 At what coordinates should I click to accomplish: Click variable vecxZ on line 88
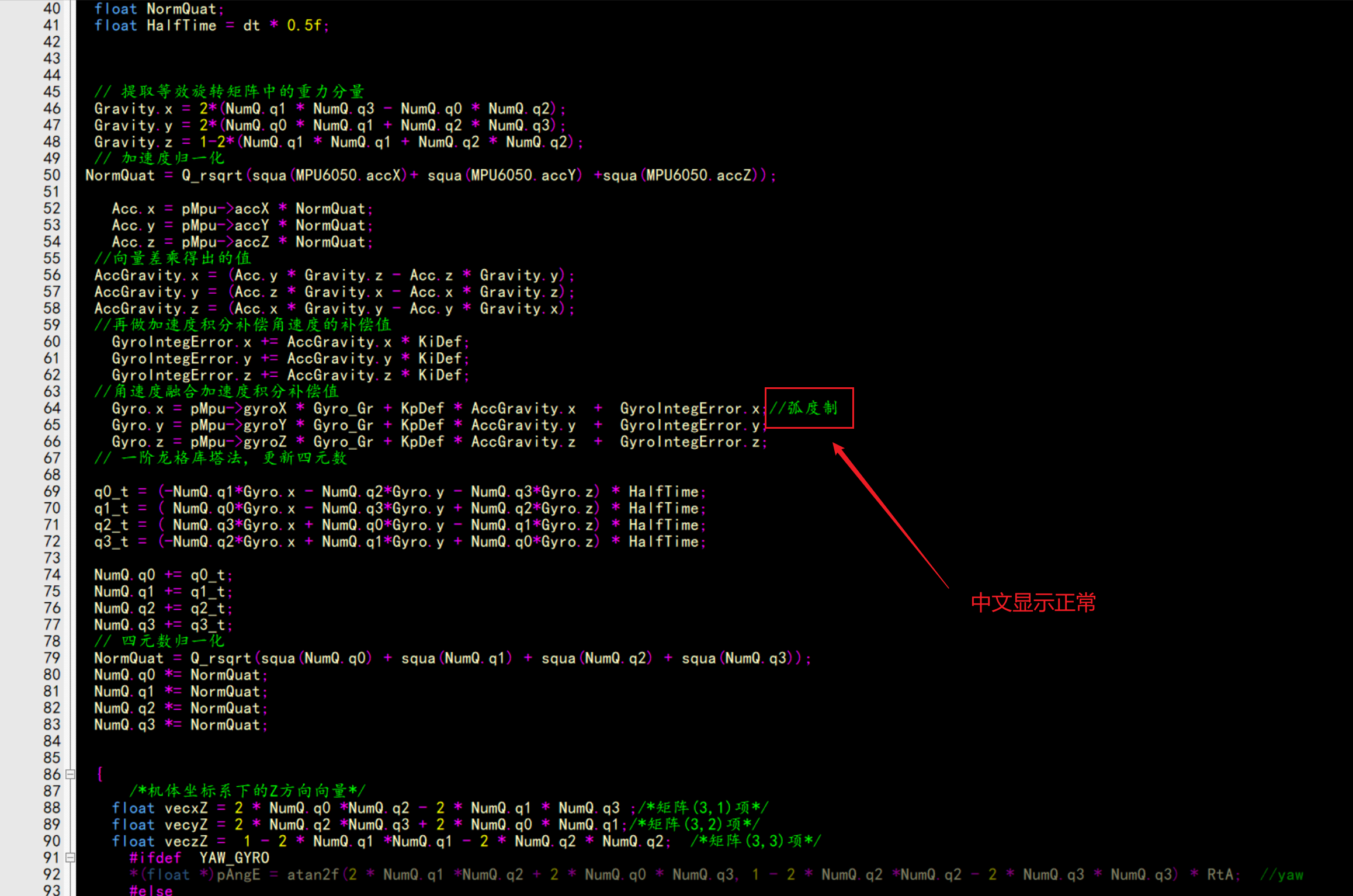(x=186, y=808)
